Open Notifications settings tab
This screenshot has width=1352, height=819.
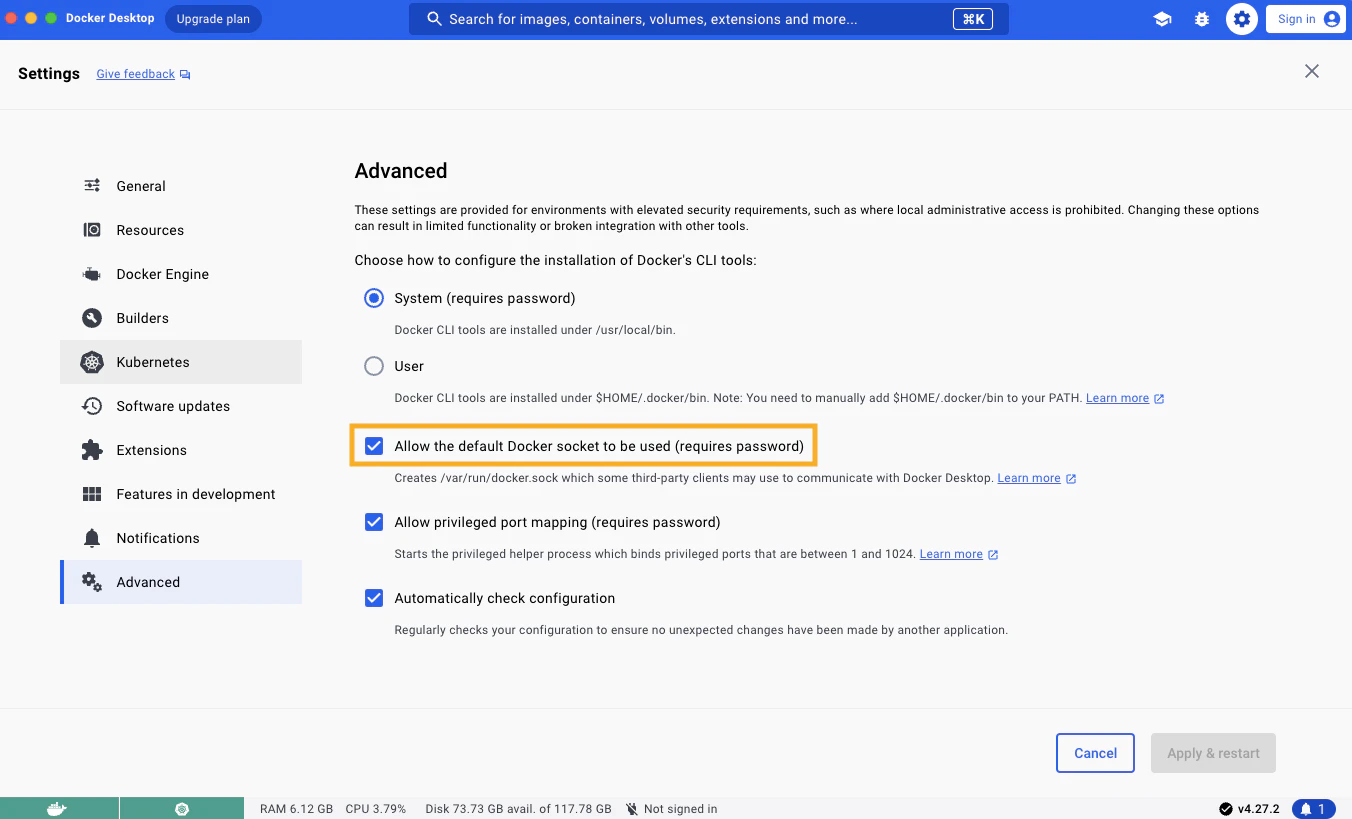[181, 538]
